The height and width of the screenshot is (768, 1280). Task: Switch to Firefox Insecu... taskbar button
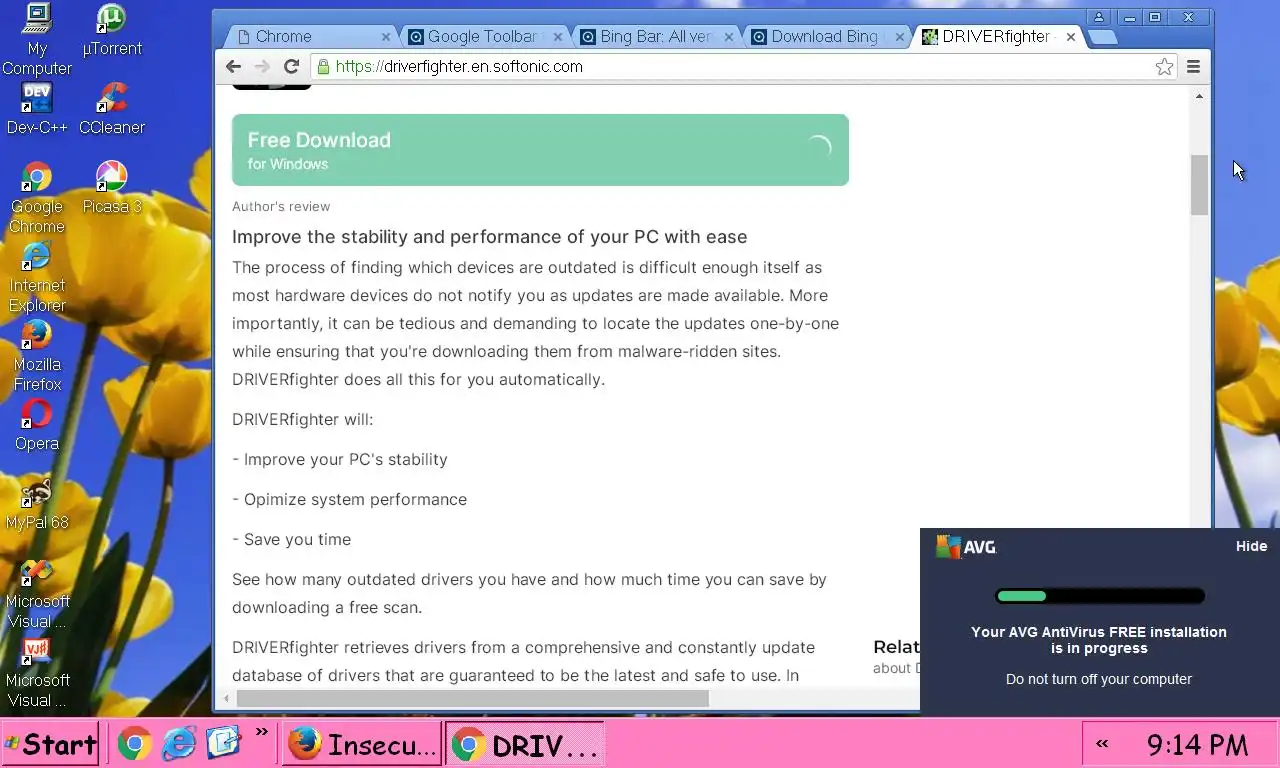click(362, 743)
